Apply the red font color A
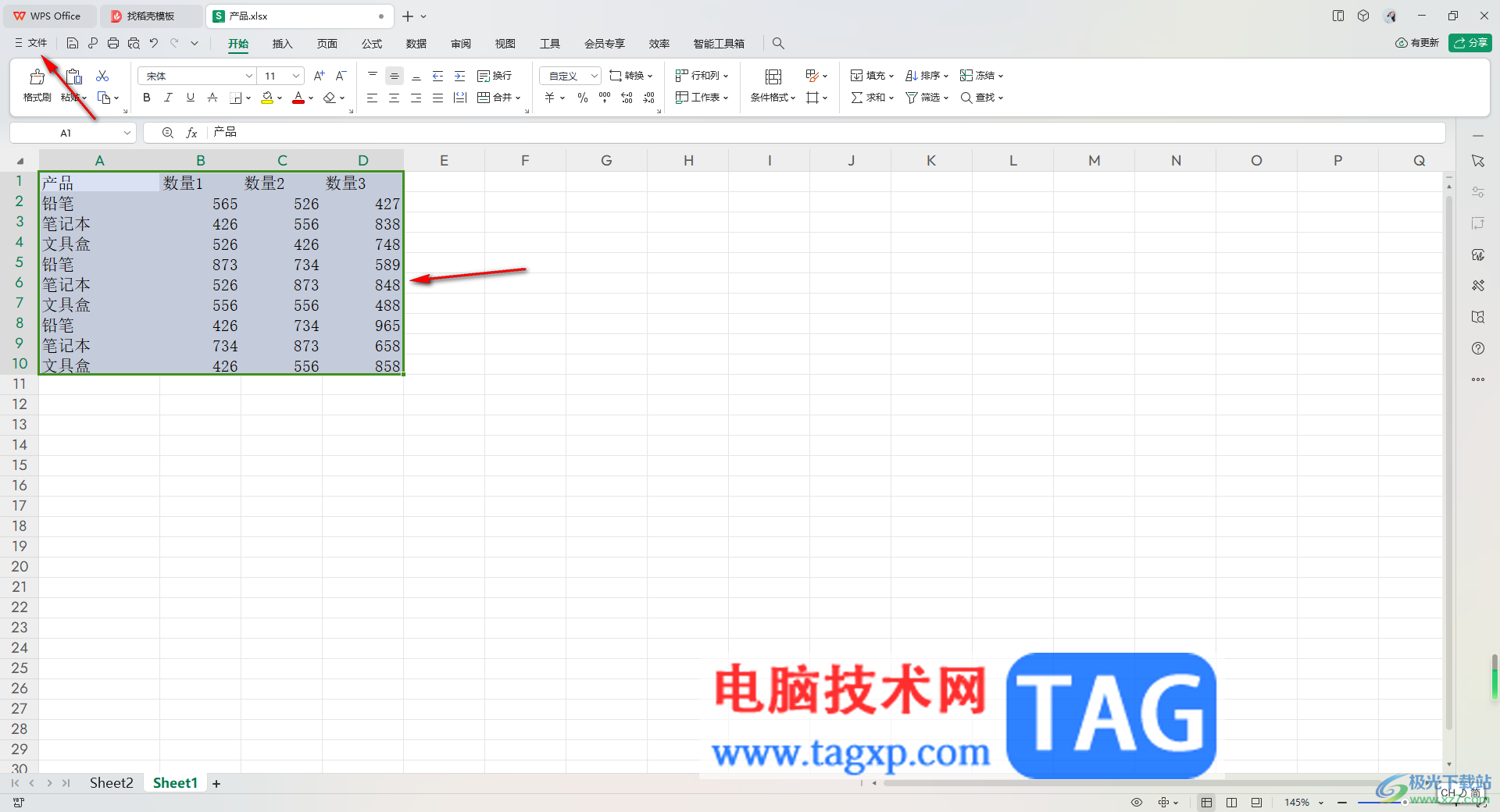This screenshot has height=812, width=1500. [x=298, y=98]
